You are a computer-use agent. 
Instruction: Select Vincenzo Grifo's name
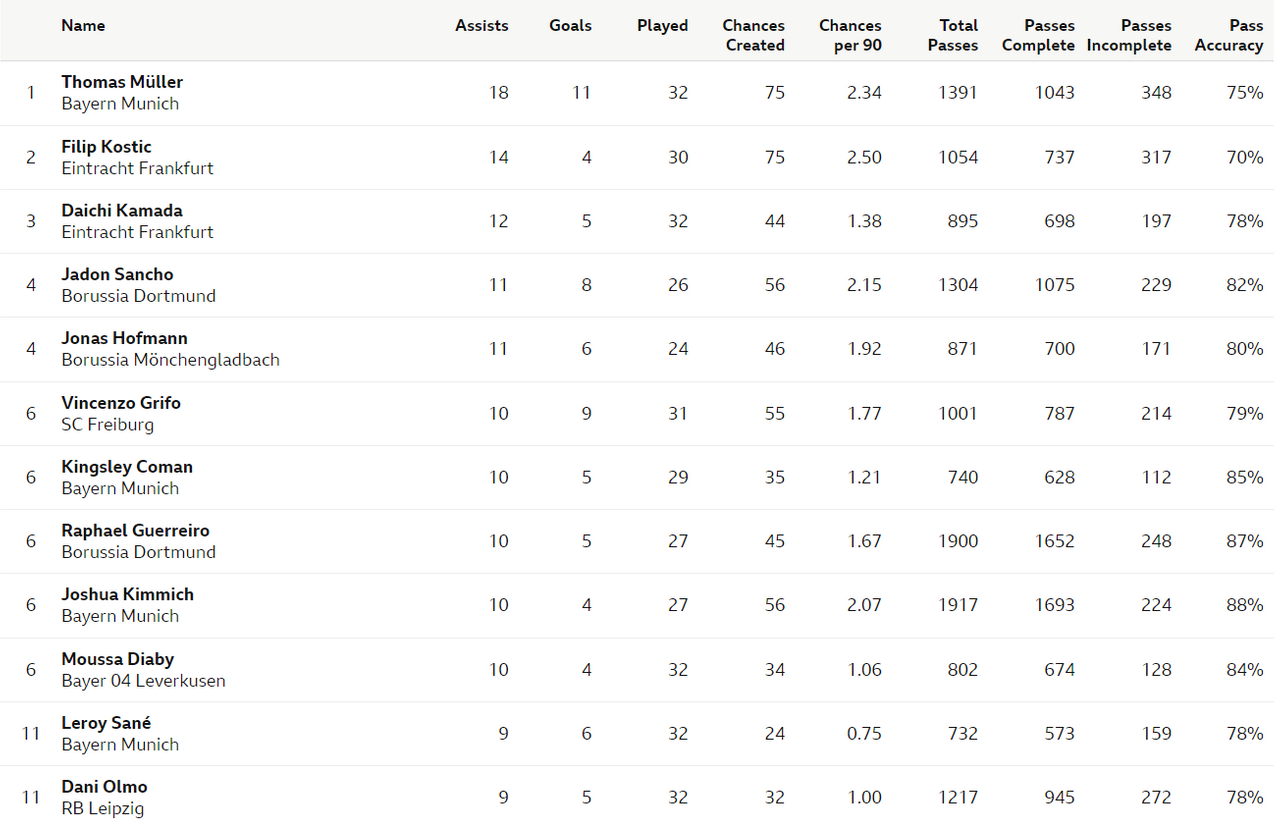pyautogui.click(x=121, y=402)
